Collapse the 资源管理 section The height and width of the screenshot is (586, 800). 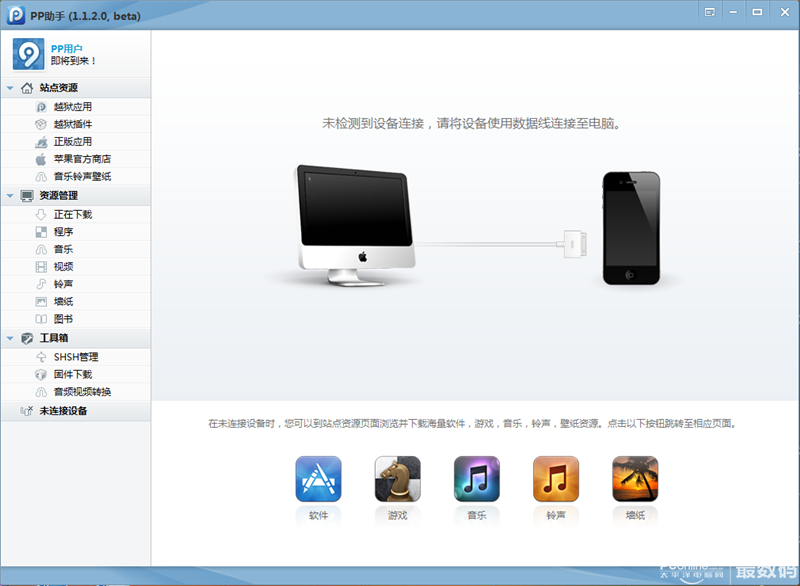(10, 196)
